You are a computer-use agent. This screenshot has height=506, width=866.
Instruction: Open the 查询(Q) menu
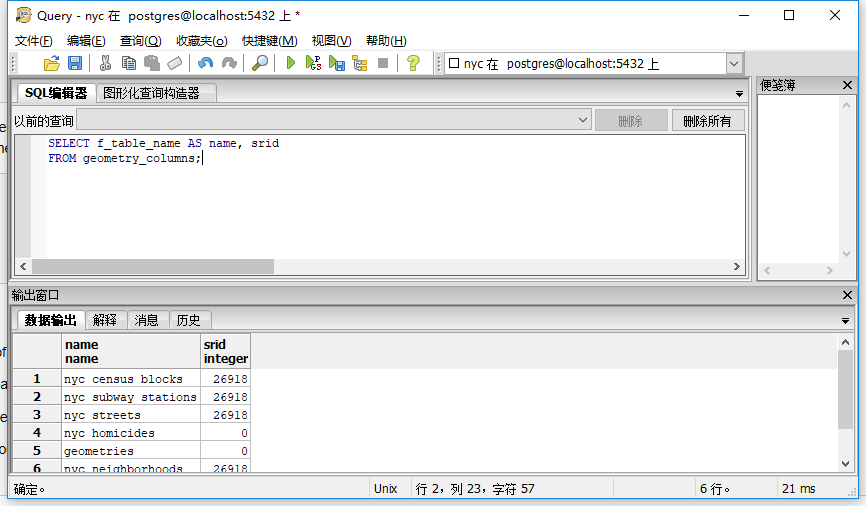pyautogui.click(x=140, y=40)
